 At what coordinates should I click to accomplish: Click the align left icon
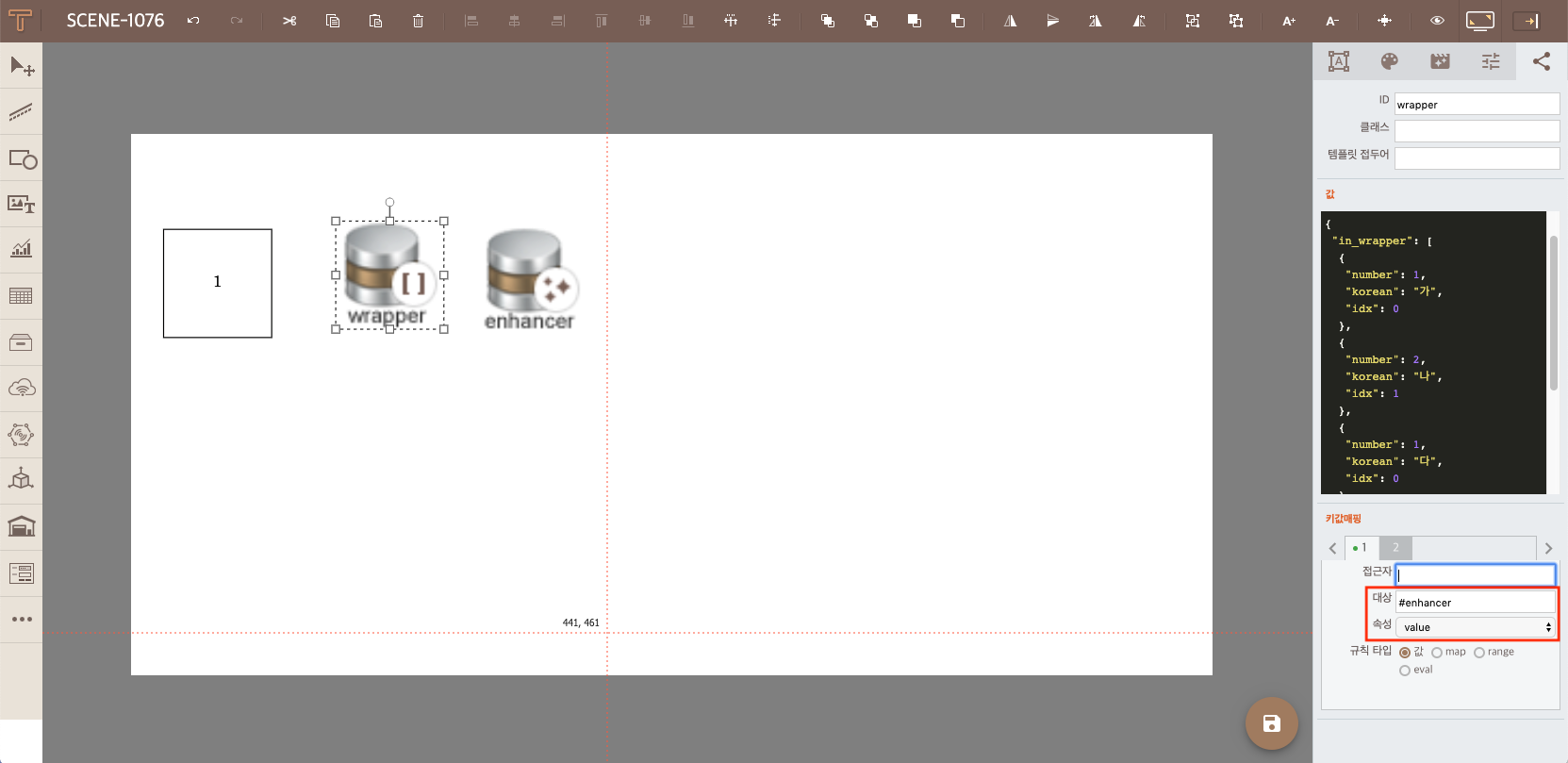[x=471, y=21]
